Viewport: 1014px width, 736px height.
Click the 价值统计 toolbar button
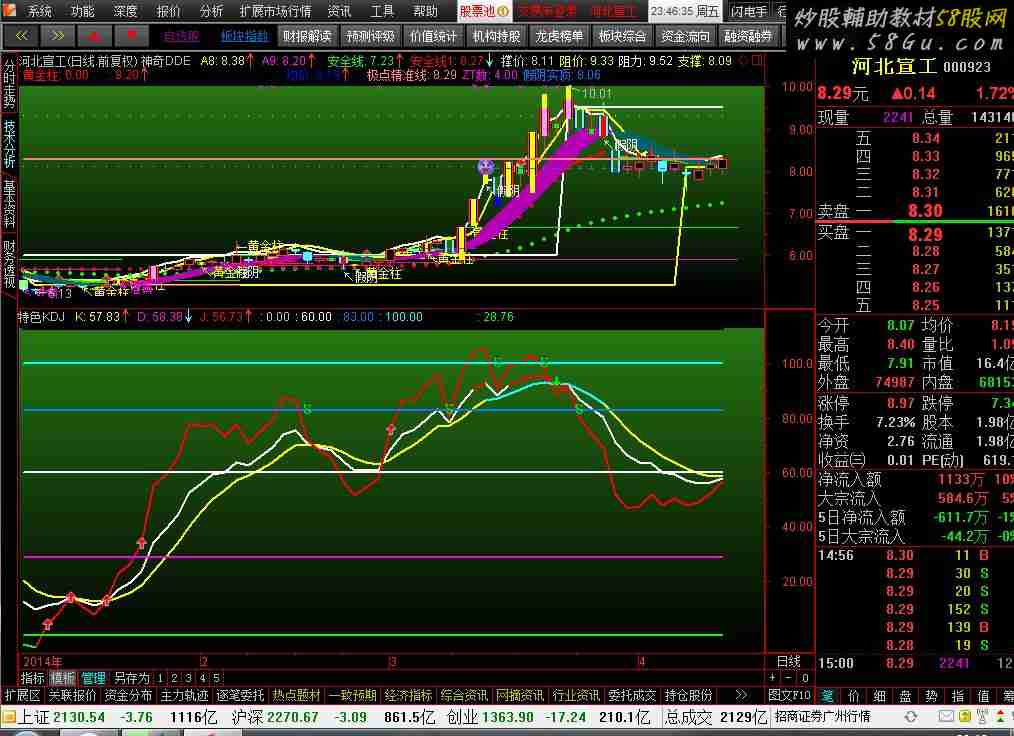click(433, 36)
